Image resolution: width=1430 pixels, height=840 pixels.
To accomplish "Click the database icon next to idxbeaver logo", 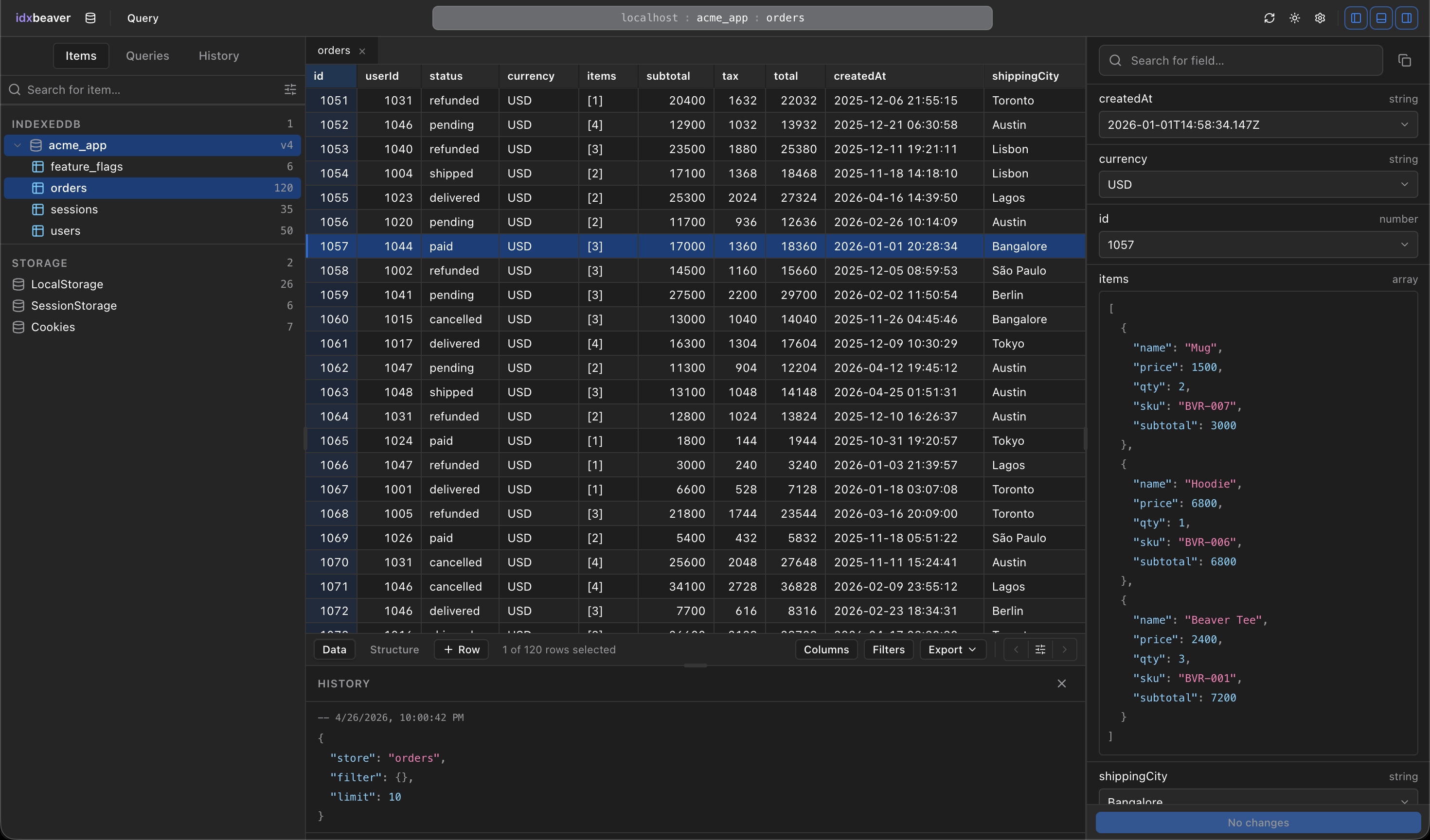I will [90, 18].
